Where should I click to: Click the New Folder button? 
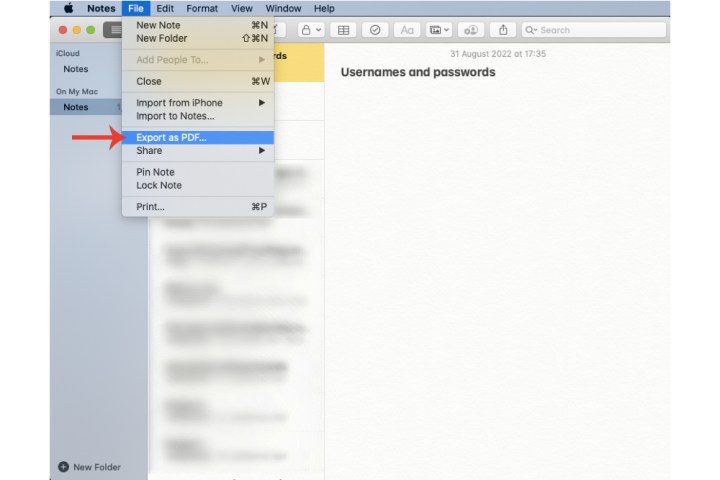(90, 467)
